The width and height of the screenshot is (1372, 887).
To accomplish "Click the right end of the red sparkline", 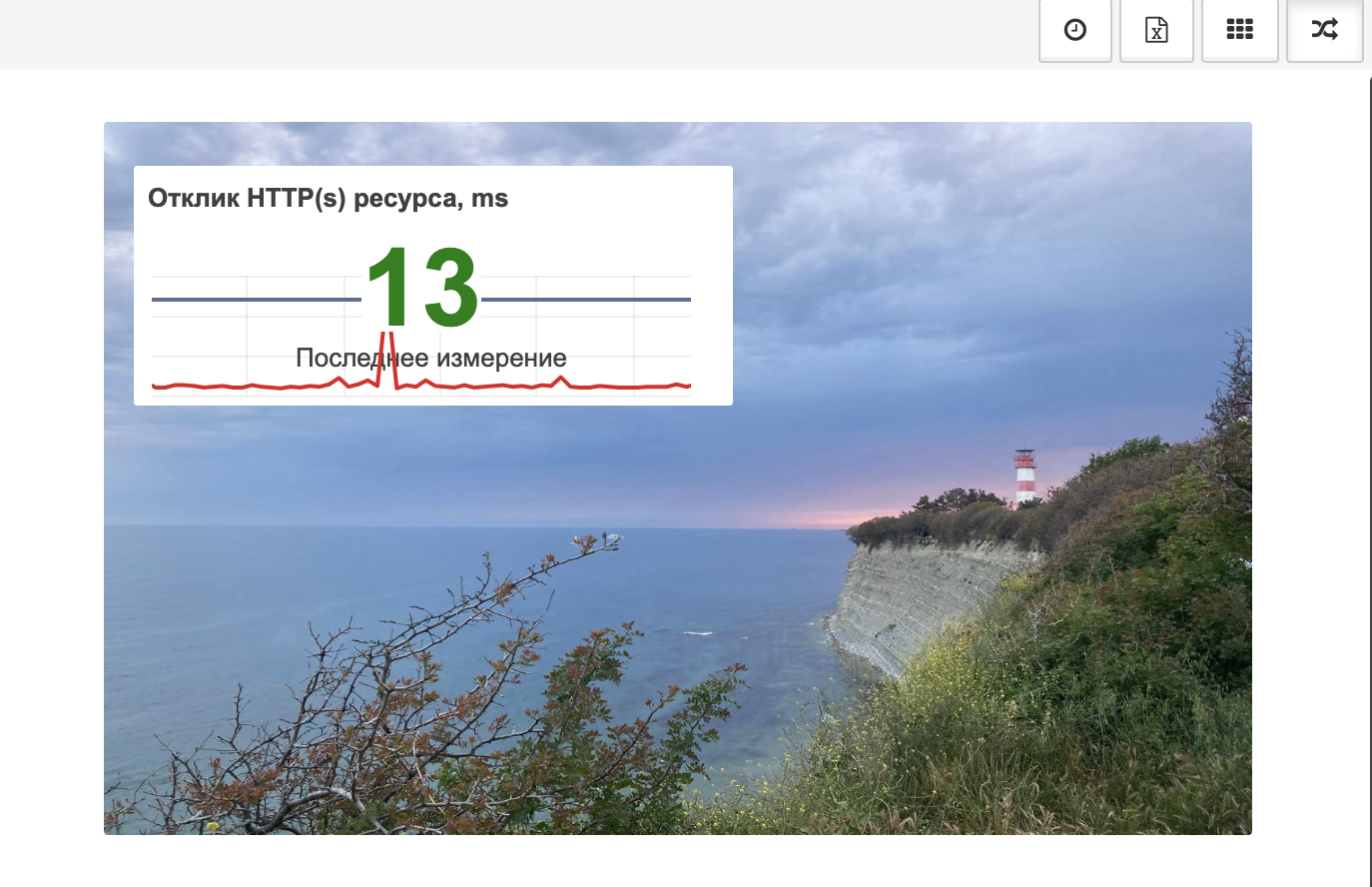I will (687, 385).
